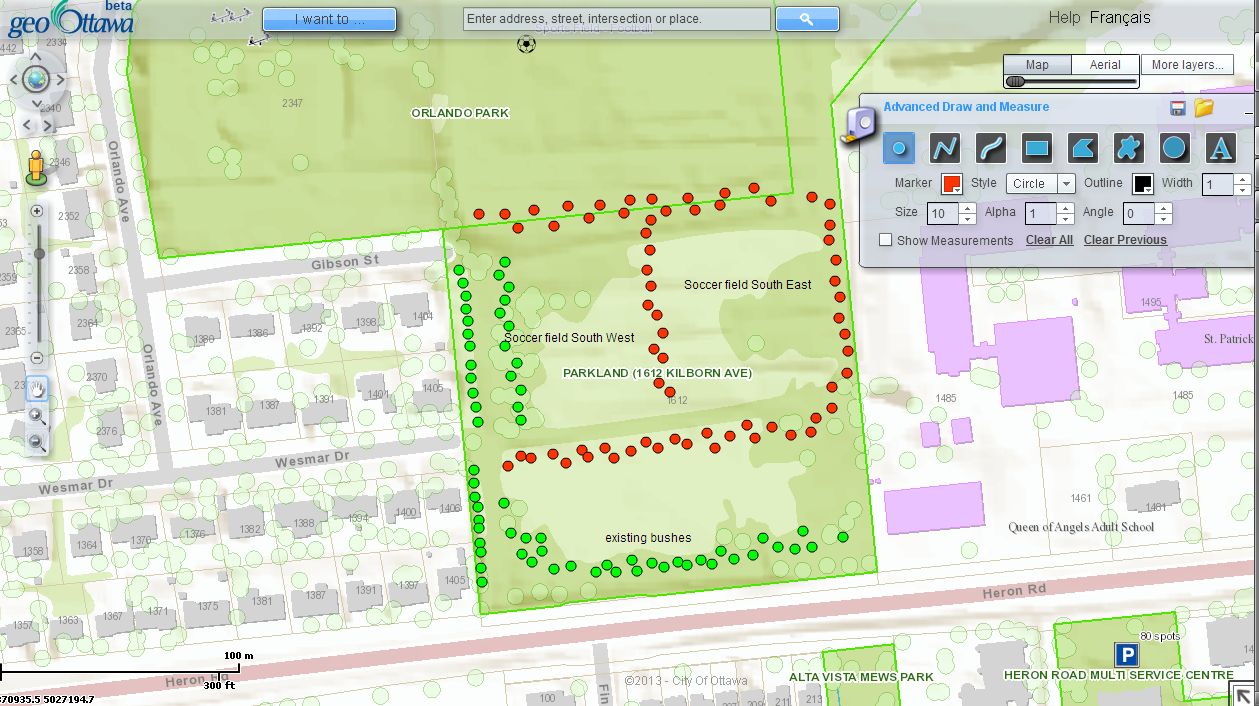Select the polyline draw tool
The image size is (1259, 706).
point(945,149)
